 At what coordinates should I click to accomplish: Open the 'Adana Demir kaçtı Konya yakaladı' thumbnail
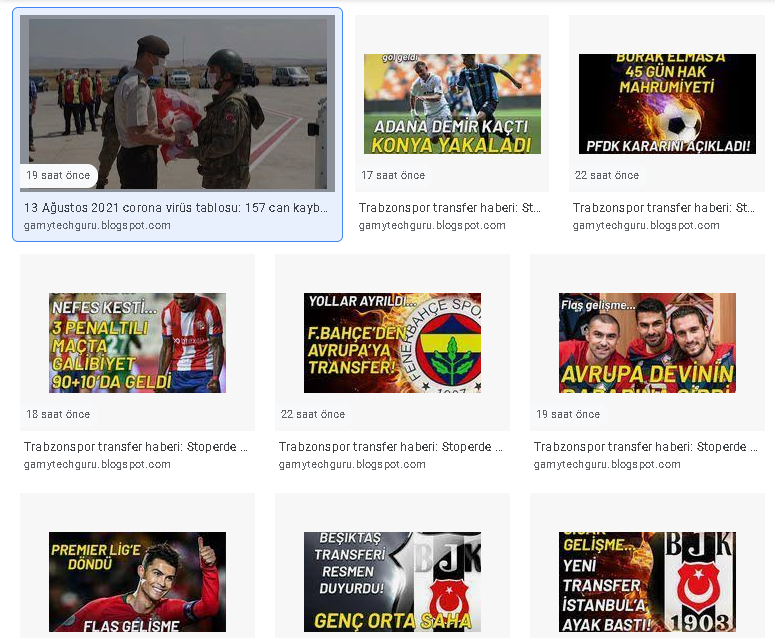(x=452, y=104)
